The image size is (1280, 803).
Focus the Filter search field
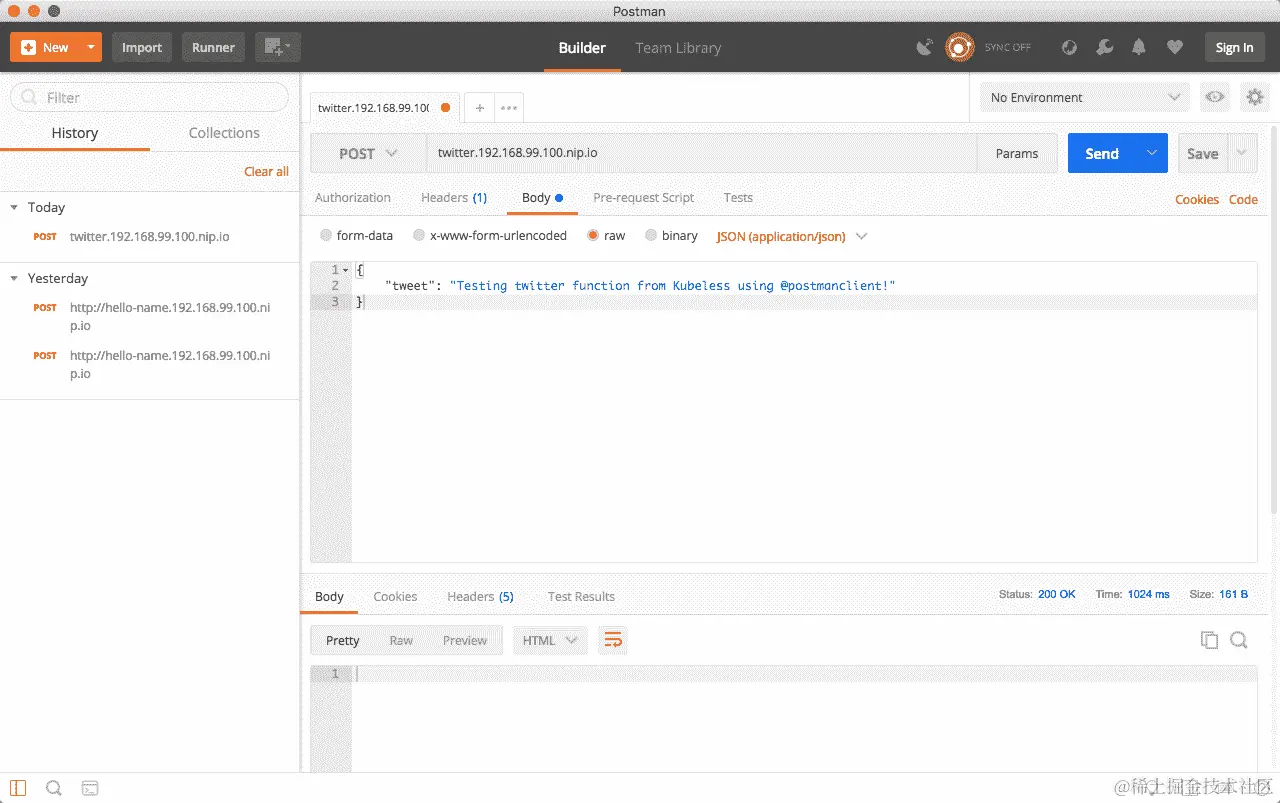click(149, 97)
